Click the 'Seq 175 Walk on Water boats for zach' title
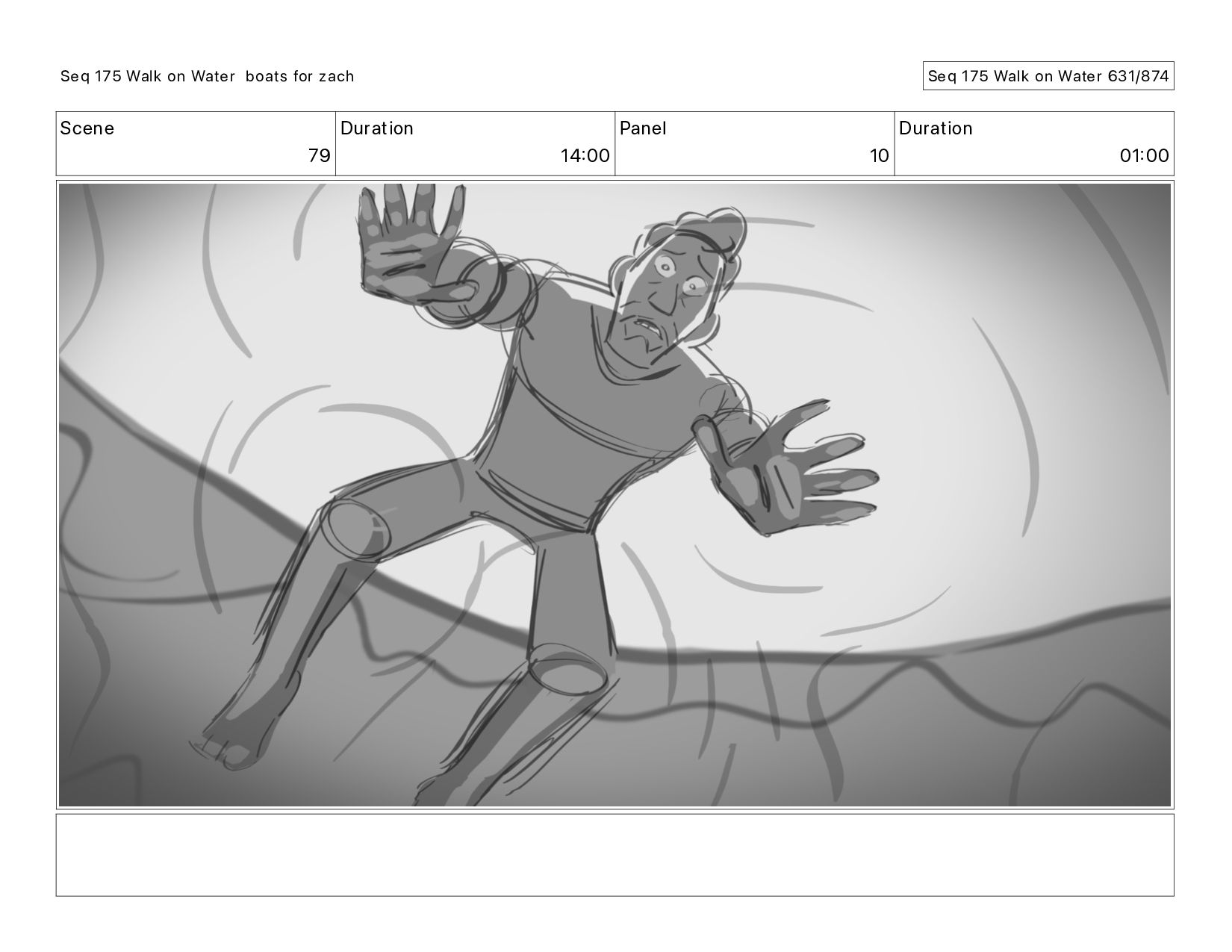The image size is (1232, 952). coord(208,76)
